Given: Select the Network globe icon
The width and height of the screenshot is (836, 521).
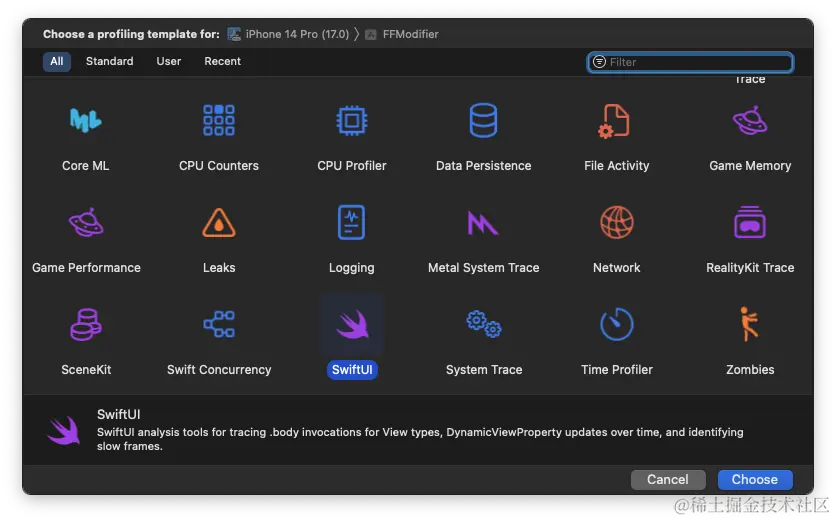Looking at the screenshot, I should click(617, 222).
